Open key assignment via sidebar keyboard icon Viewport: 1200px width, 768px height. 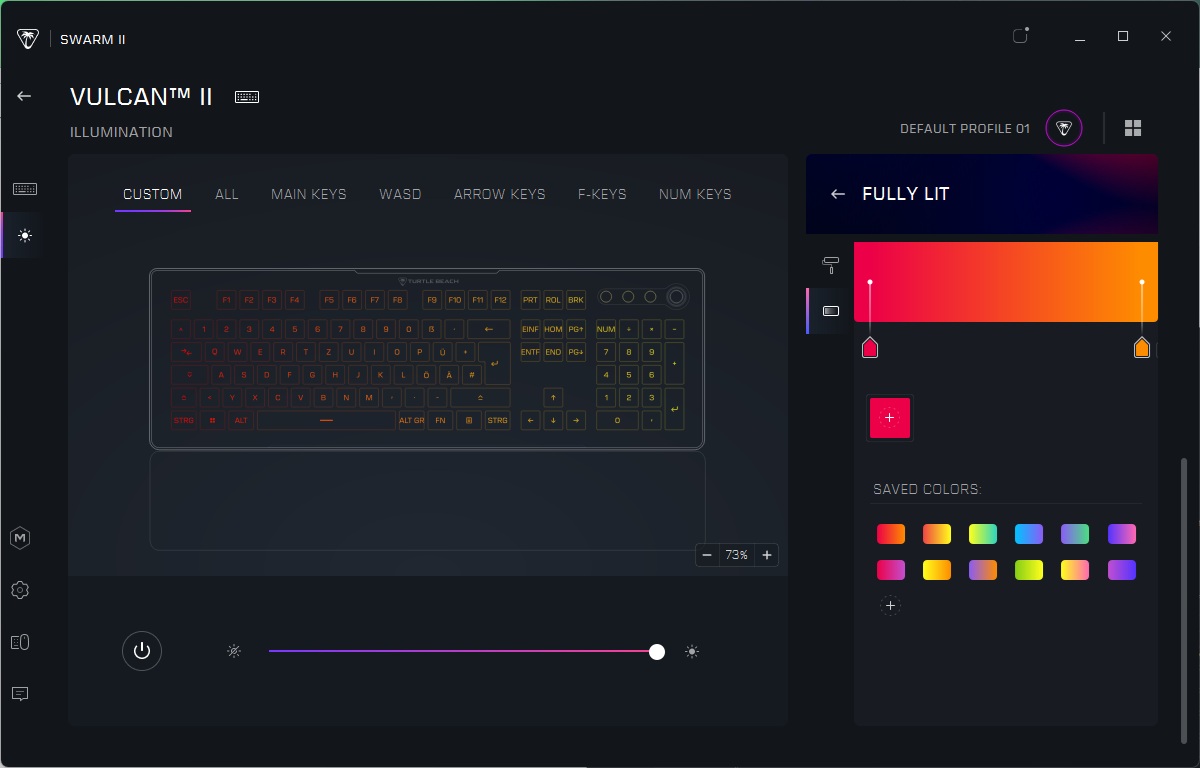[x=25, y=189]
